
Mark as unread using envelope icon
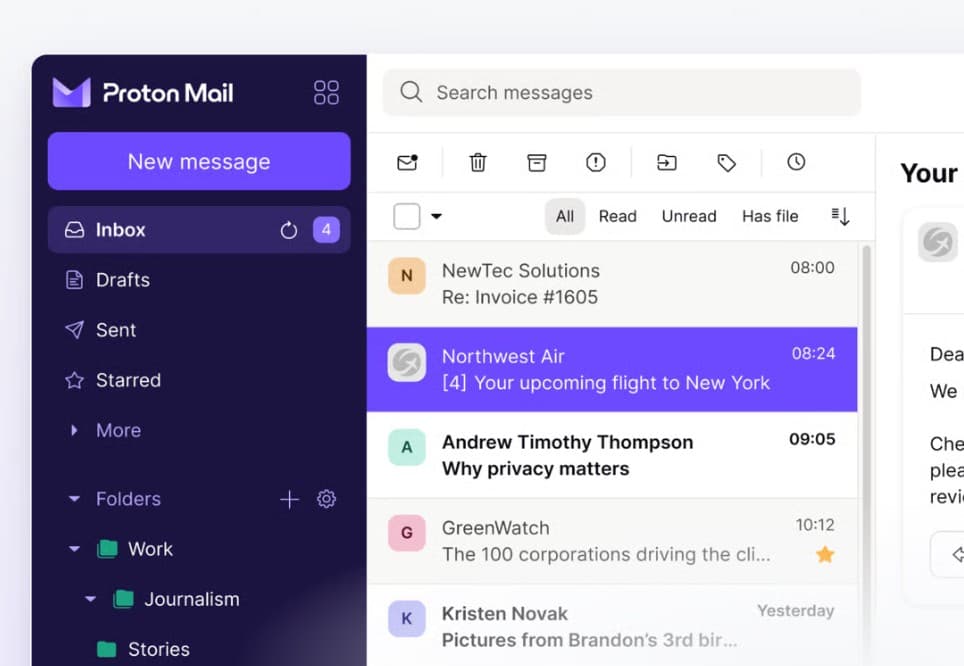(407, 162)
